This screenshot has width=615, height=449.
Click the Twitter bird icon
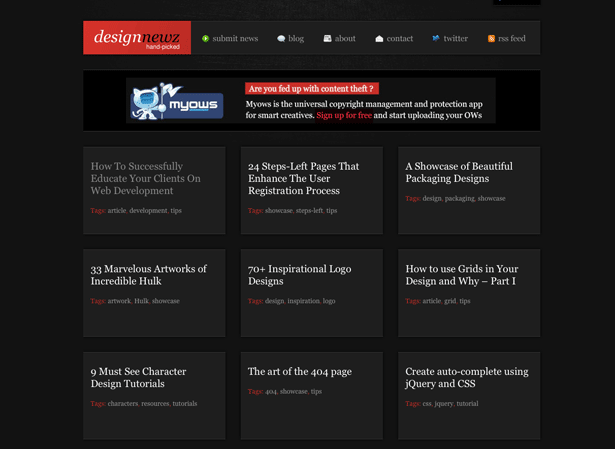coord(436,39)
